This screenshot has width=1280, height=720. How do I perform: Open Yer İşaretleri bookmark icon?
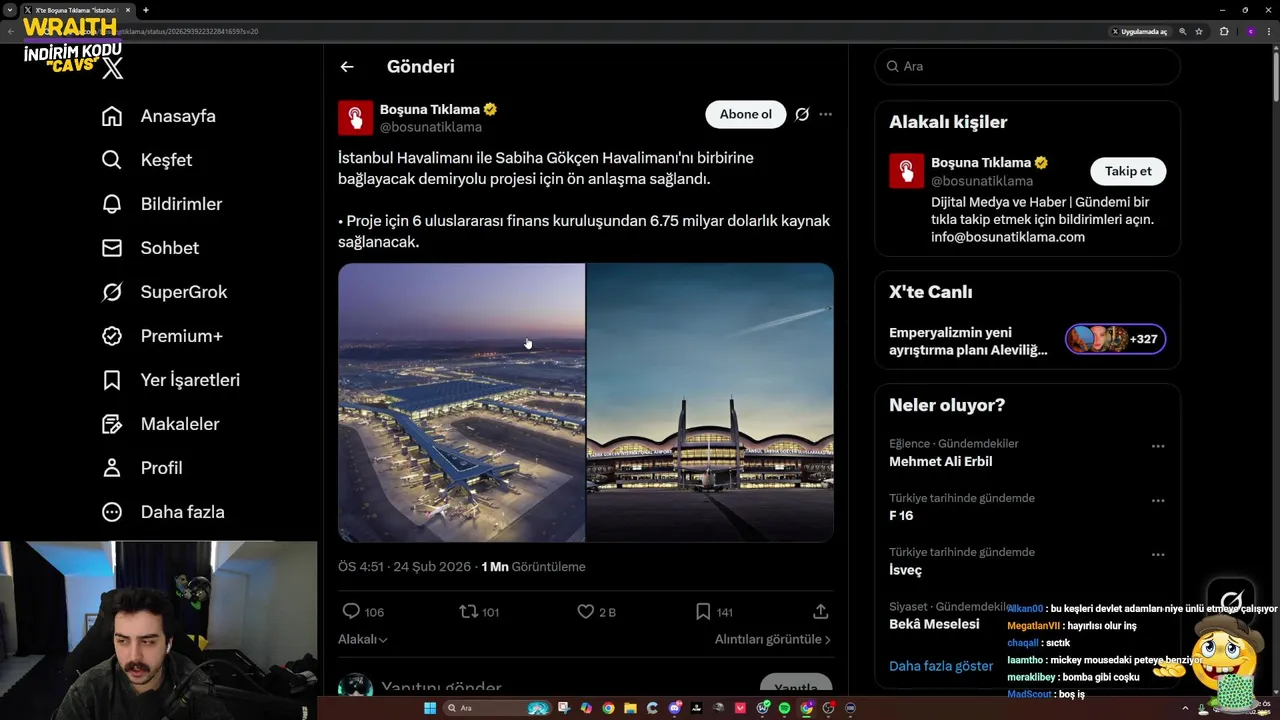pos(112,380)
